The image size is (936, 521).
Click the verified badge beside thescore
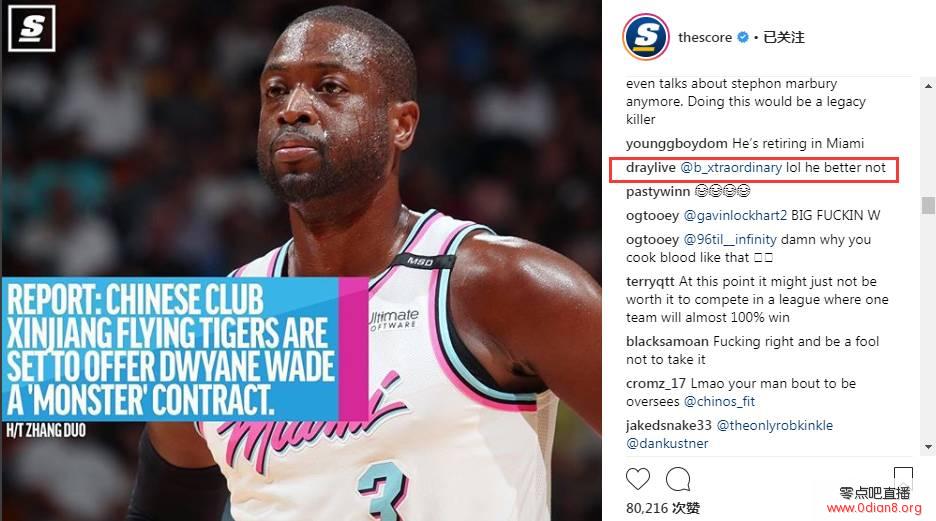tap(743, 37)
